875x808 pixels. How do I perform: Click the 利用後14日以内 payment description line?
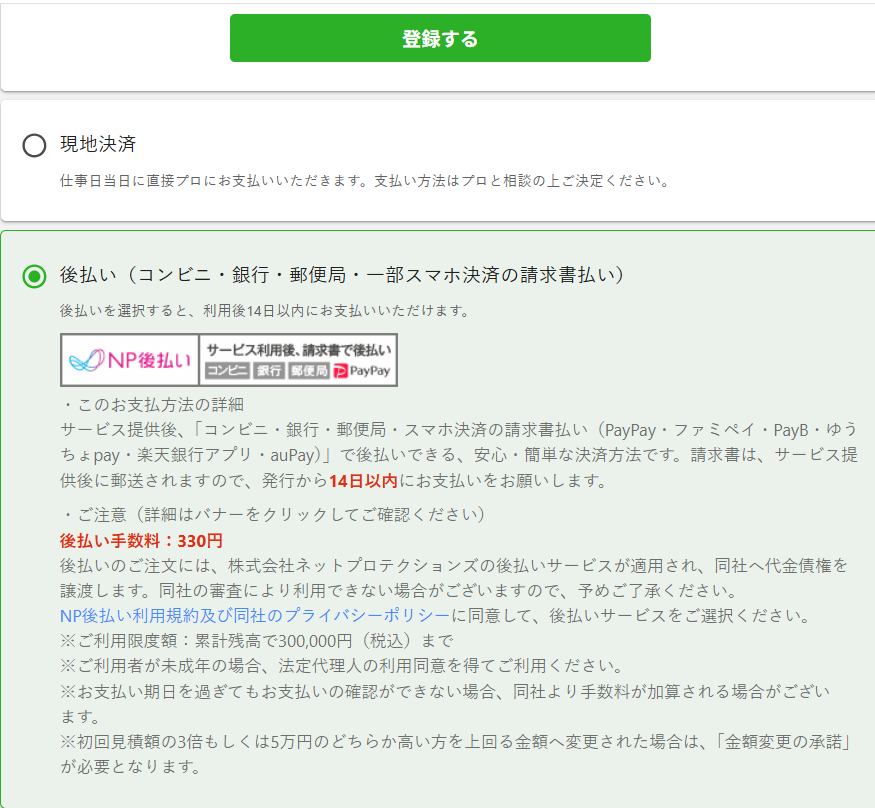tap(265, 311)
